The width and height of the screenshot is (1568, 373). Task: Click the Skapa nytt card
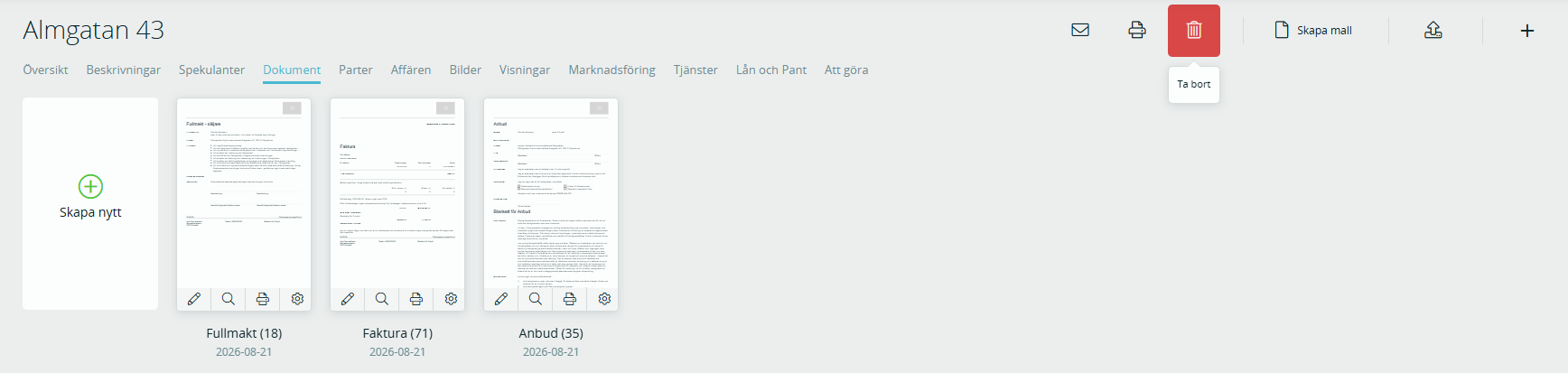pos(90,203)
